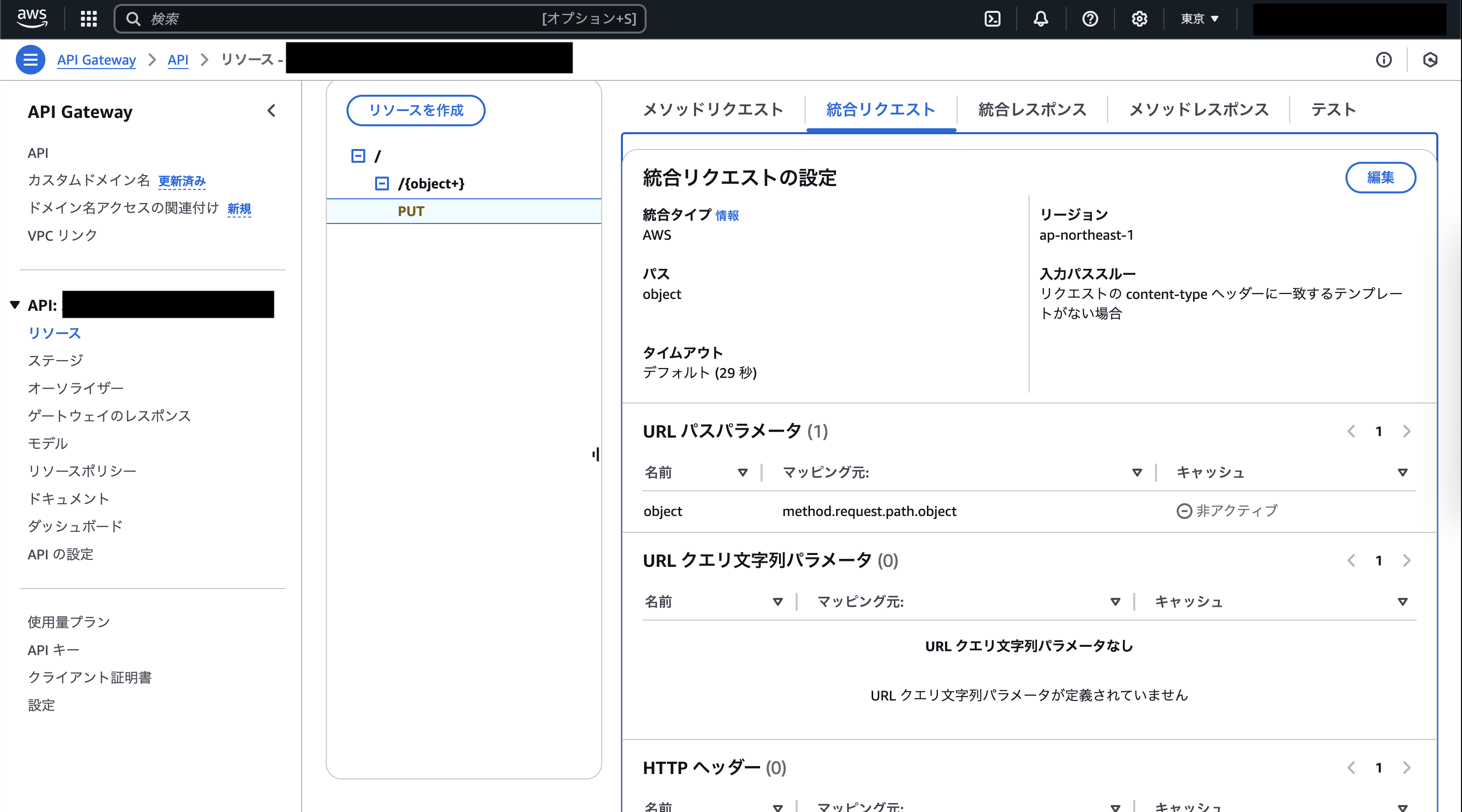Open the settings gear in top bar
1462x812 pixels.
click(x=1139, y=19)
